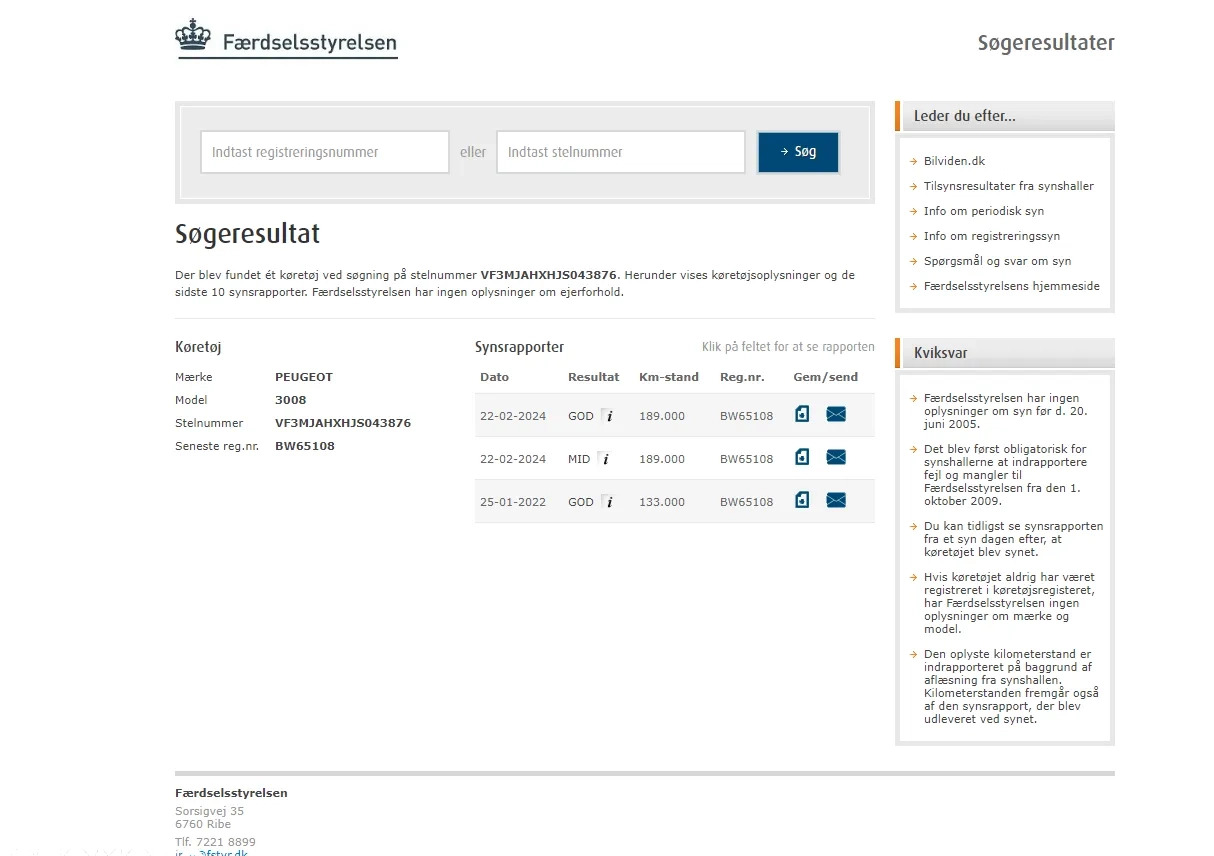1214x856 pixels.
Task: Open Spørgsmål og svar om syn link
Action: pos(997,261)
